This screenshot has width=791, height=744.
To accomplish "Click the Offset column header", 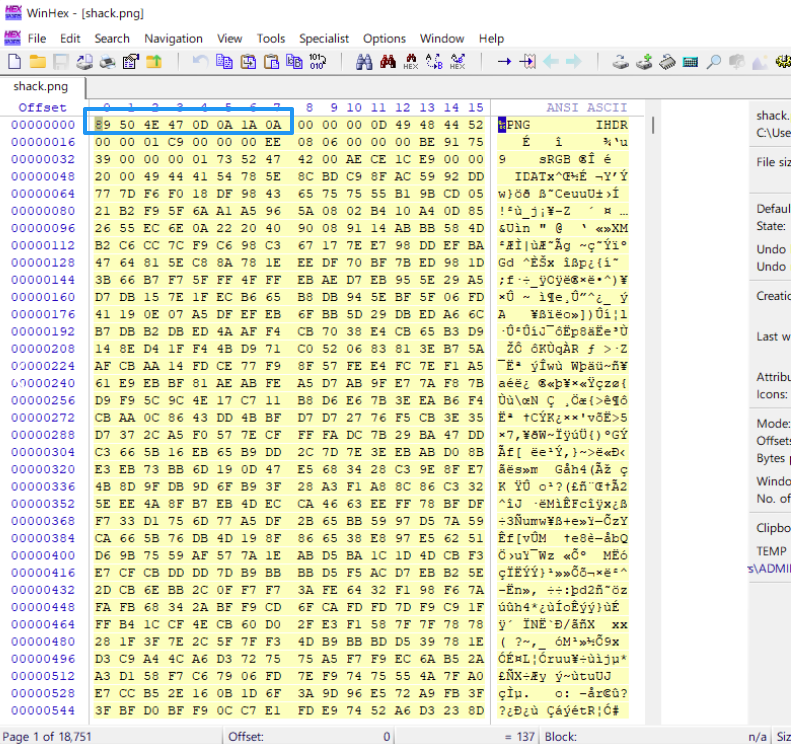I will tap(42, 107).
